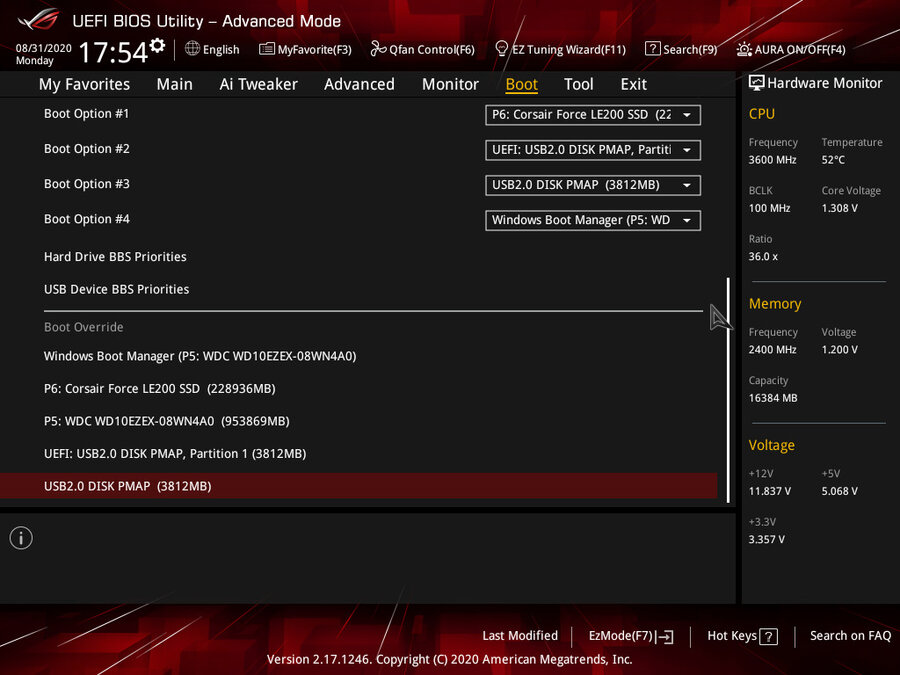This screenshot has width=900, height=675.
Task: Select highlighted USB2.0 DISK PMAP (3812MB)
Action: (x=359, y=486)
